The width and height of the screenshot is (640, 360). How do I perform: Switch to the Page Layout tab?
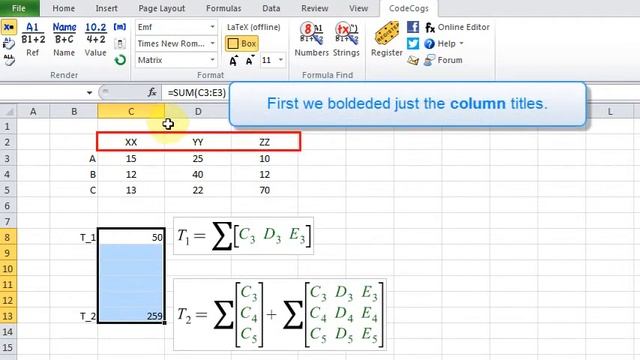pos(162,8)
